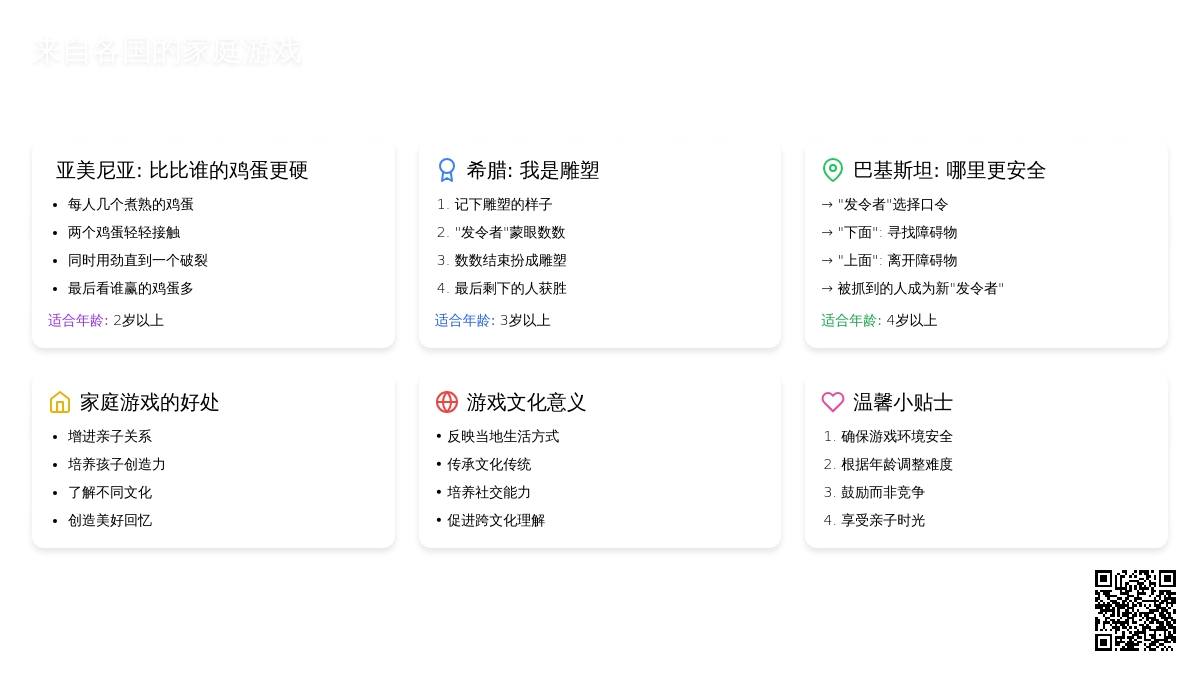This screenshot has width=1200, height=675.
Task: Click the text 适合年龄: 2岁以上
Action: [106, 320]
